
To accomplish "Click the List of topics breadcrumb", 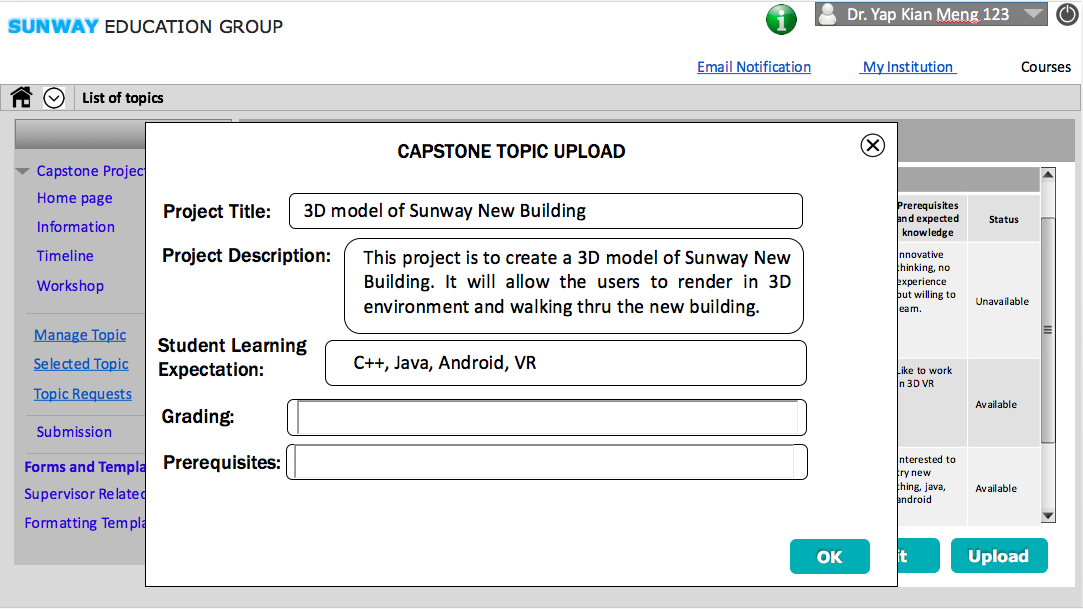I will coord(123,98).
